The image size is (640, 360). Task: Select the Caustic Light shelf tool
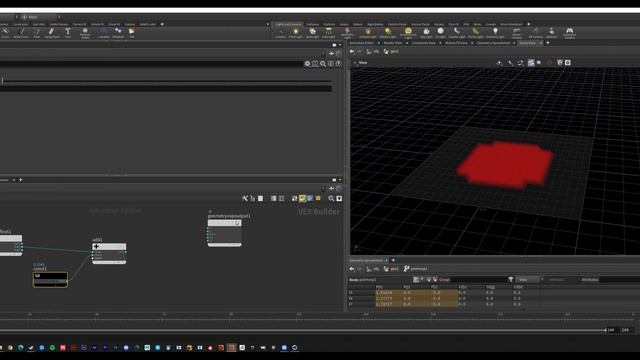click(457, 33)
